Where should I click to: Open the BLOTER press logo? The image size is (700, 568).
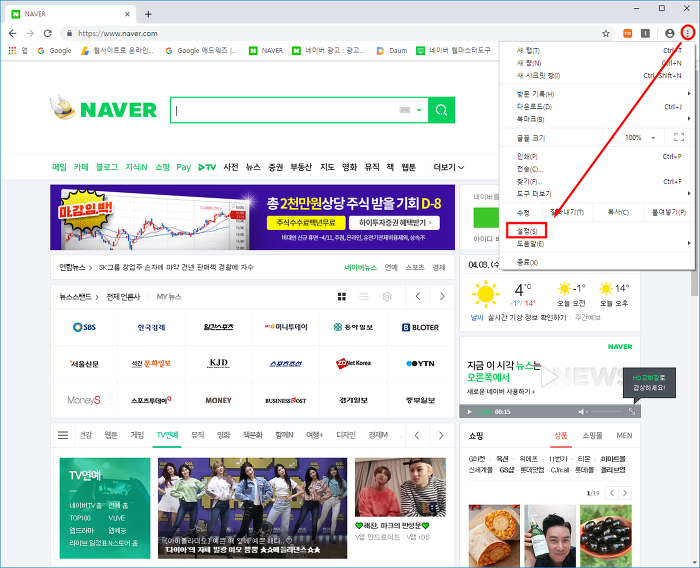pos(420,327)
